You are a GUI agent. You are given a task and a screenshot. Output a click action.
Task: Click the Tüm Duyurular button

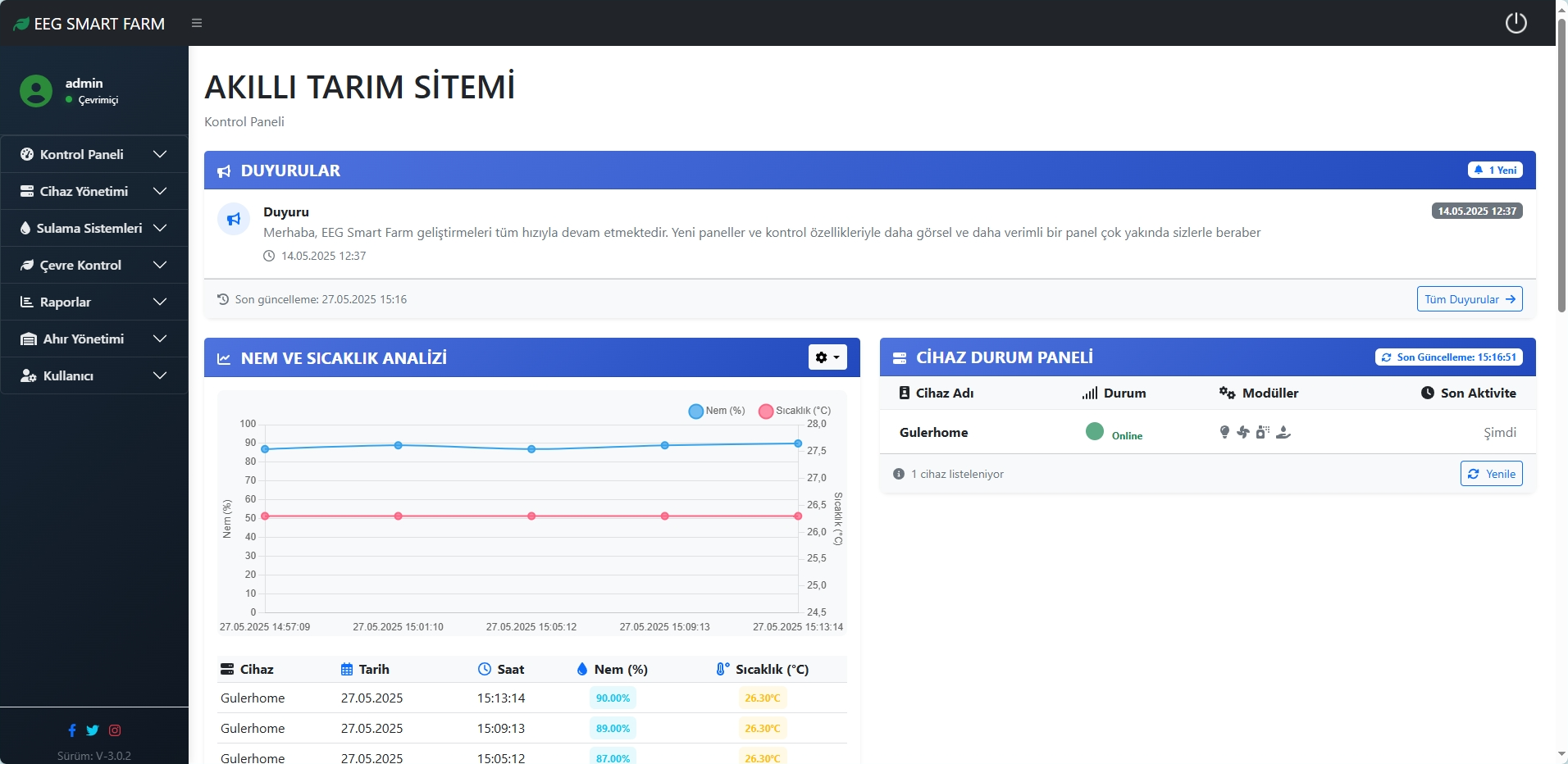[1470, 299]
